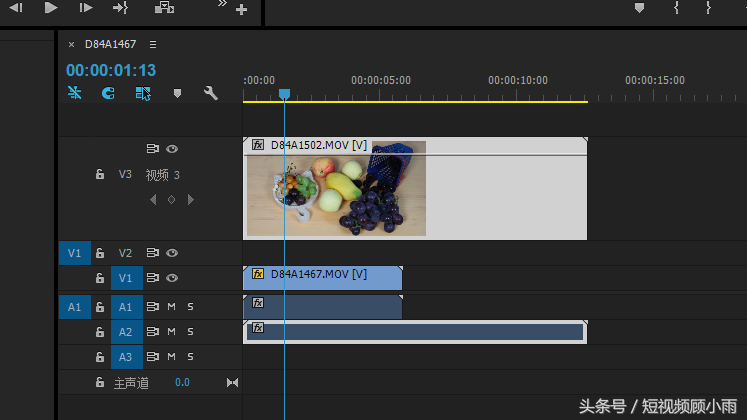The width and height of the screenshot is (747, 420).
Task: Select the D84A1467 sequence tab
Action: [x=111, y=45]
